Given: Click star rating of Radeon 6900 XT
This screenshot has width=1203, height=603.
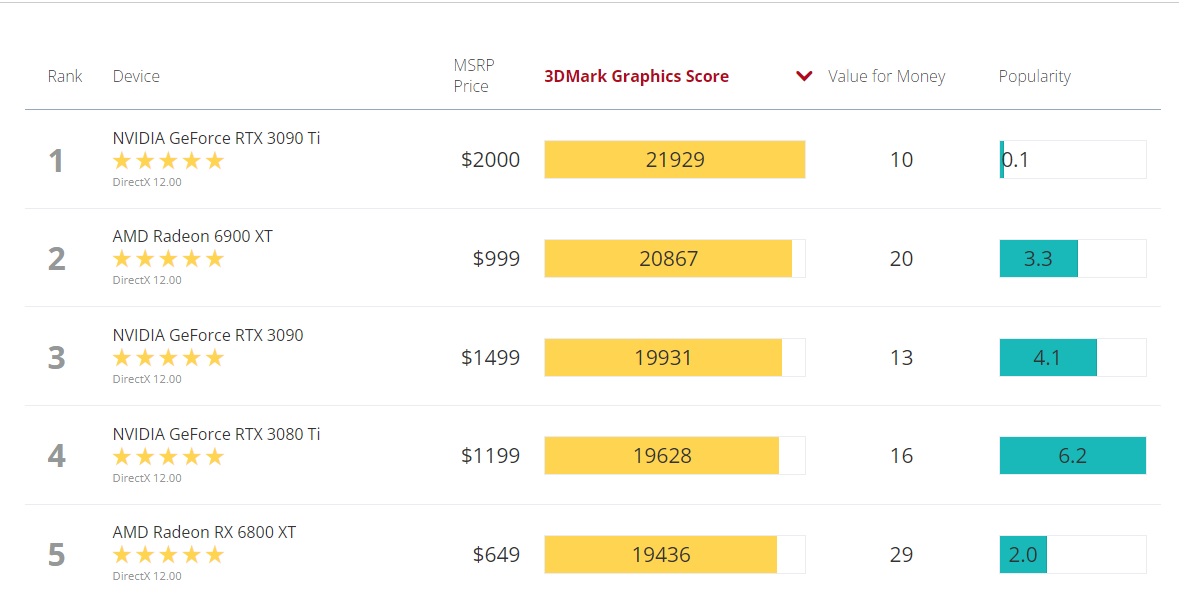Looking at the screenshot, I should pos(168,259).
